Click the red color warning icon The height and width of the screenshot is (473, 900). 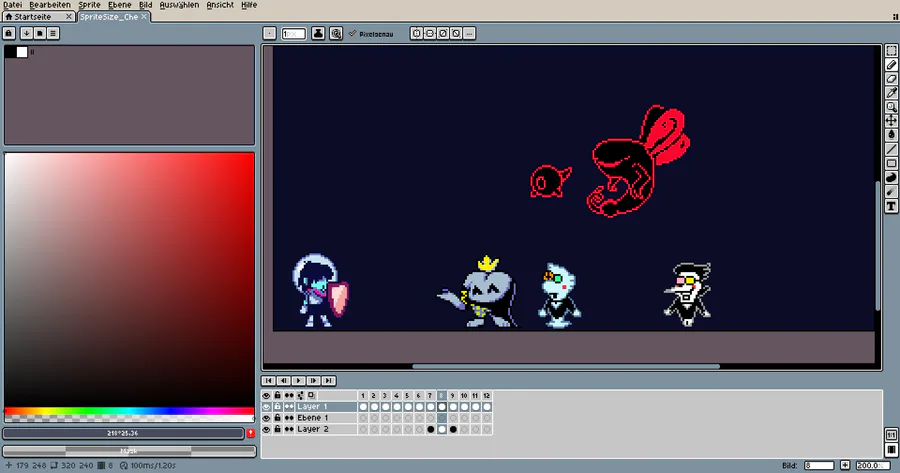(x=251, y=433)
